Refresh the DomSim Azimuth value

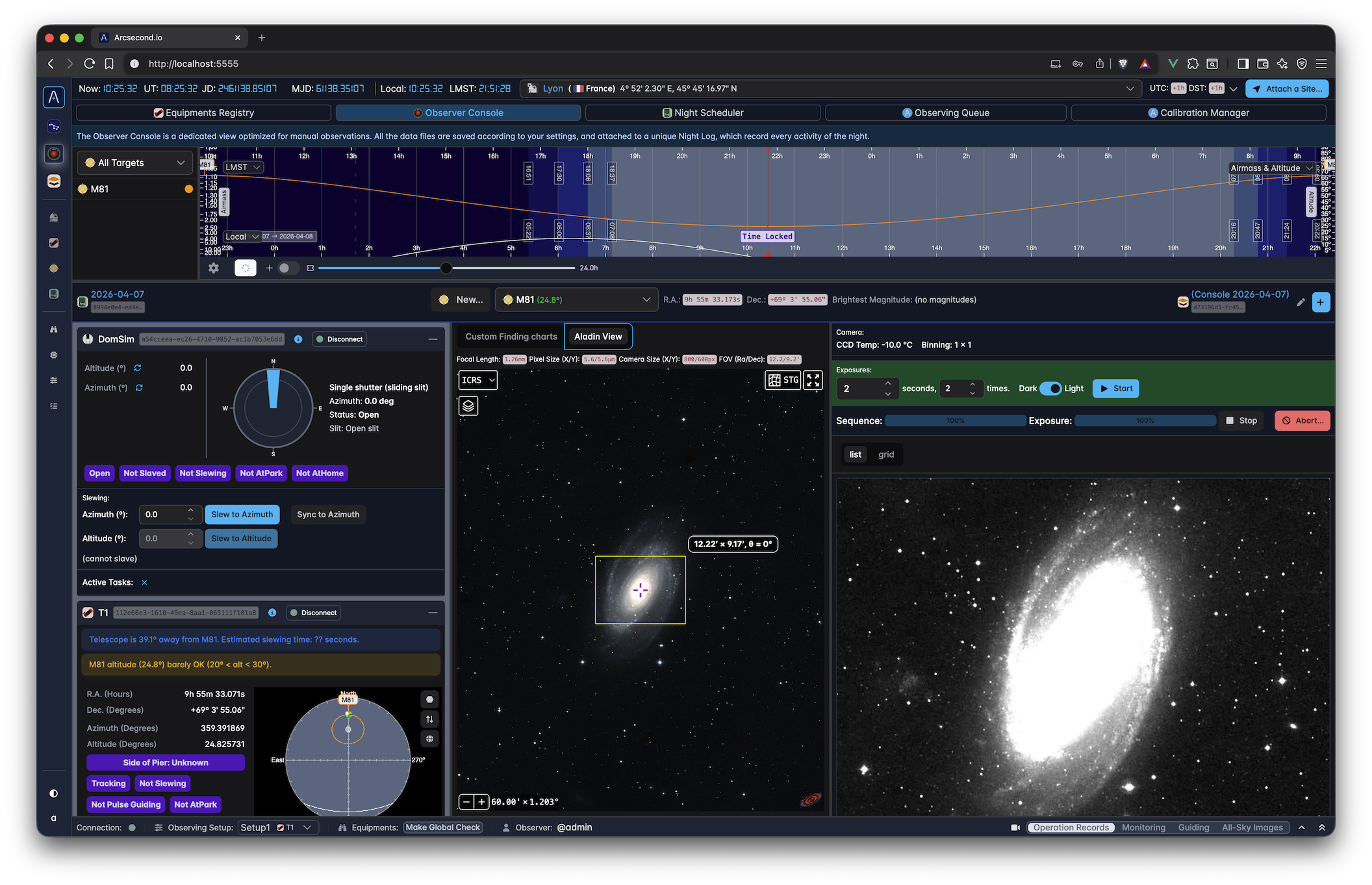(x=139, y=387)
